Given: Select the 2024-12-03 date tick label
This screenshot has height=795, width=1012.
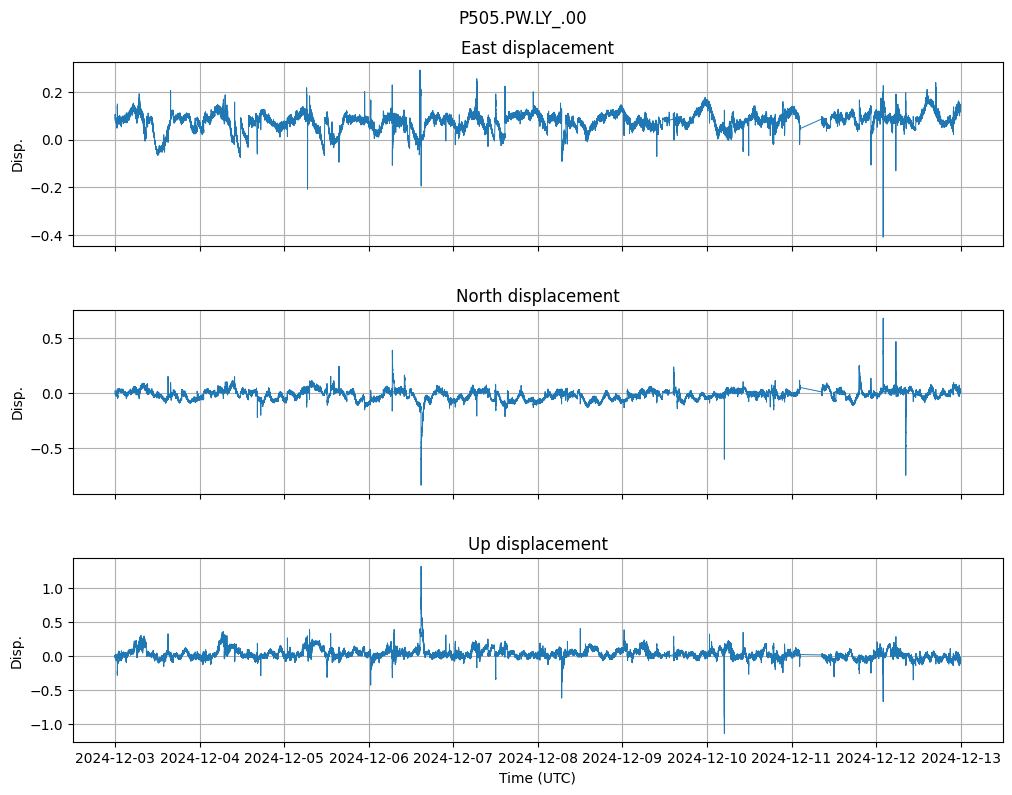Looking at the screenshot, I should [x=115, y=759].
